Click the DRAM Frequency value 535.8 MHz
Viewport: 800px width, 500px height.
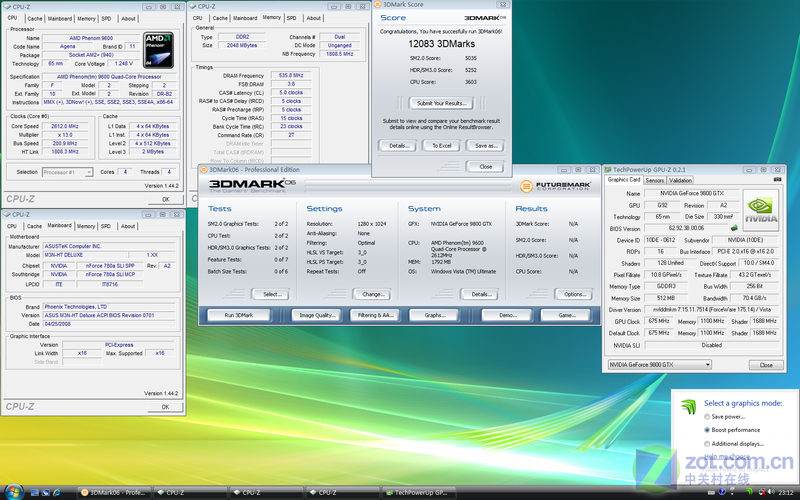pos(291,76)
